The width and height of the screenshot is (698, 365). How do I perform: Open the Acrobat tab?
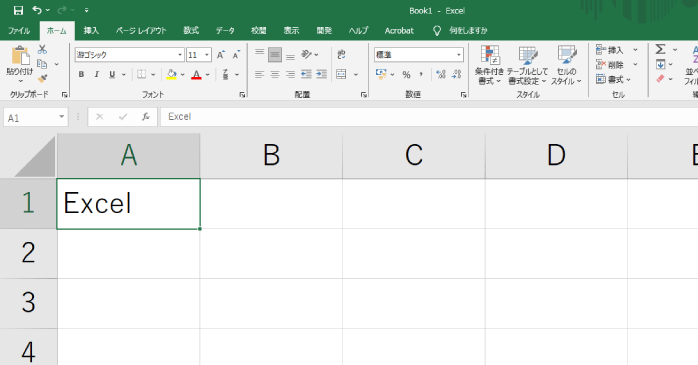pos(399,31)
